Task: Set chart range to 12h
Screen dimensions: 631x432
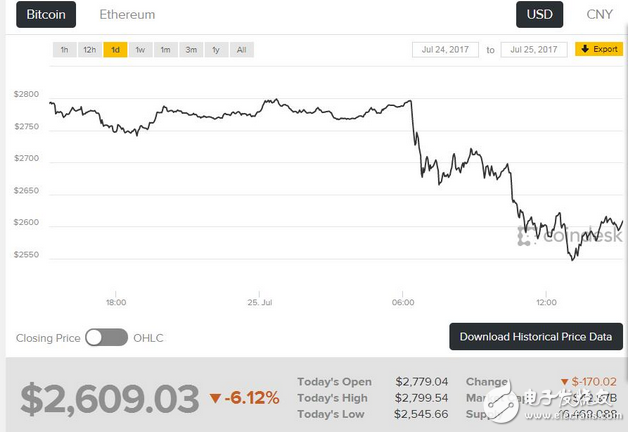Action: pyautogui.click(x=90, y=49)
